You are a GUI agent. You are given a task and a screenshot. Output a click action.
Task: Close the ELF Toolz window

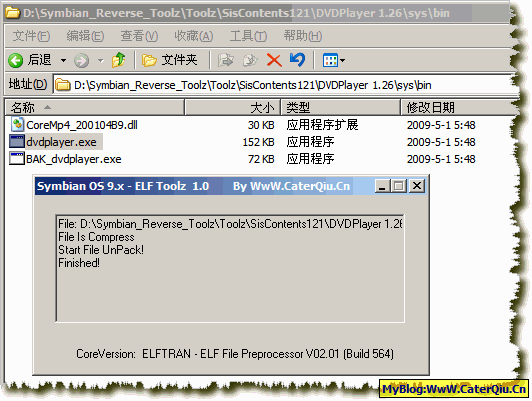tap(417, 186)
